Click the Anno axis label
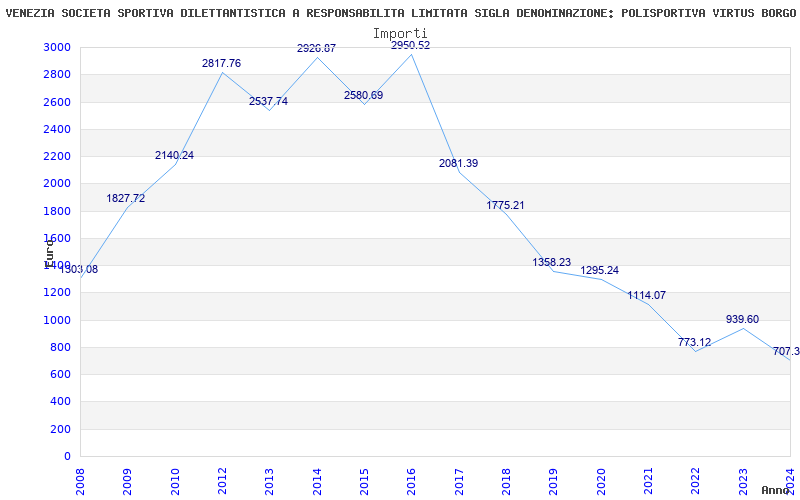 coord(775,490)
